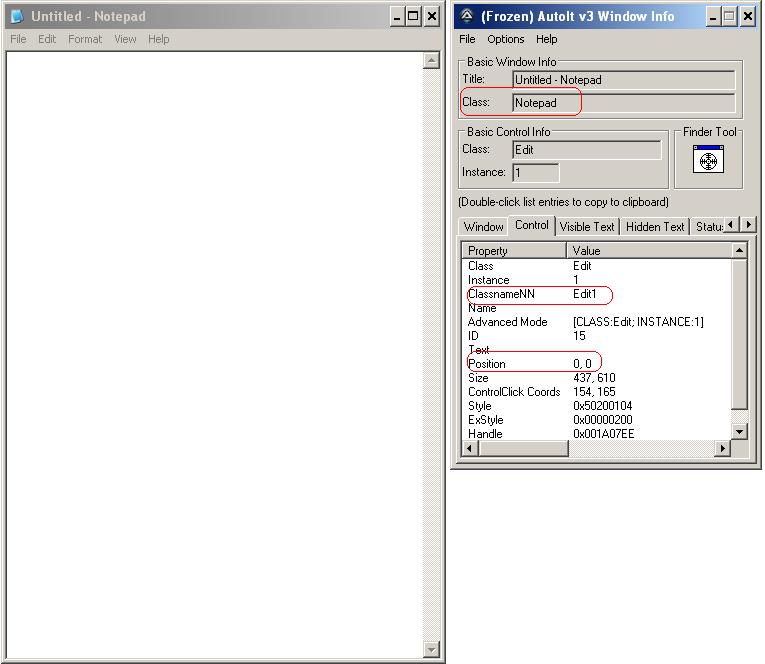The height and width of the screenshot is (664, 765).
Task: Click Notepad's scroll-down arrow
Action: (431, 649)
